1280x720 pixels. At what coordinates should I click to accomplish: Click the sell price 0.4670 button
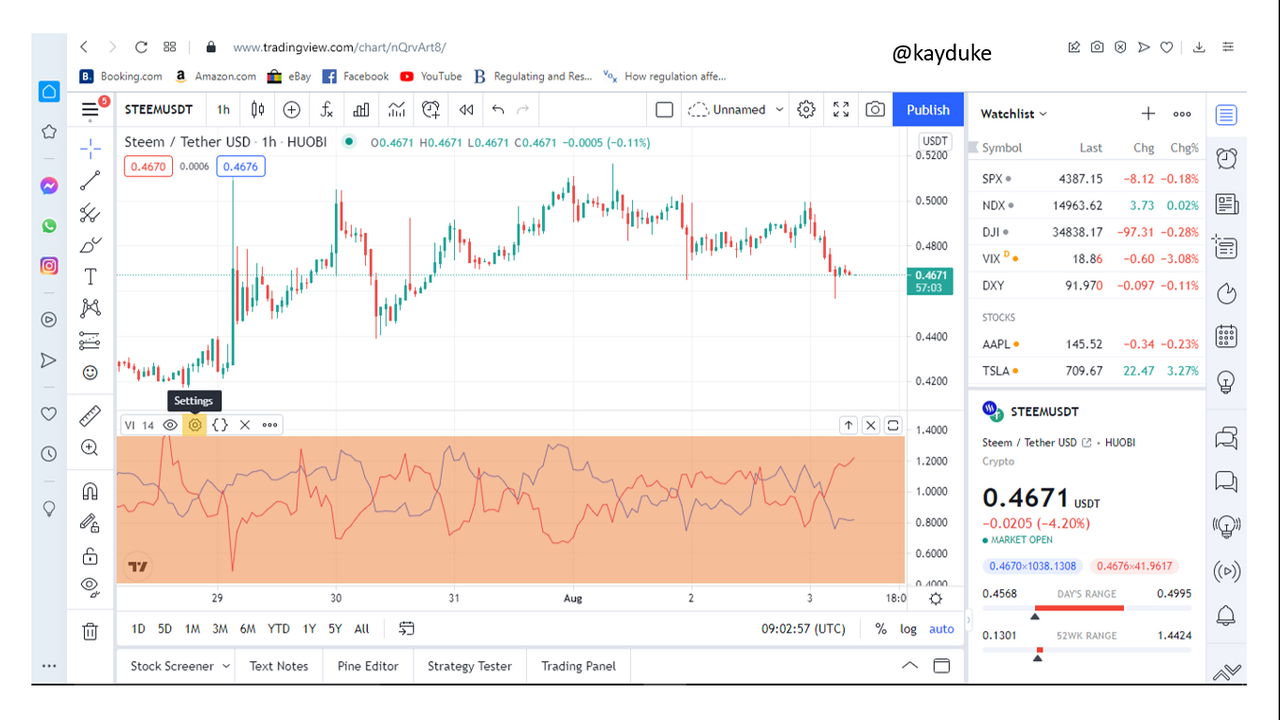(149, 167)
